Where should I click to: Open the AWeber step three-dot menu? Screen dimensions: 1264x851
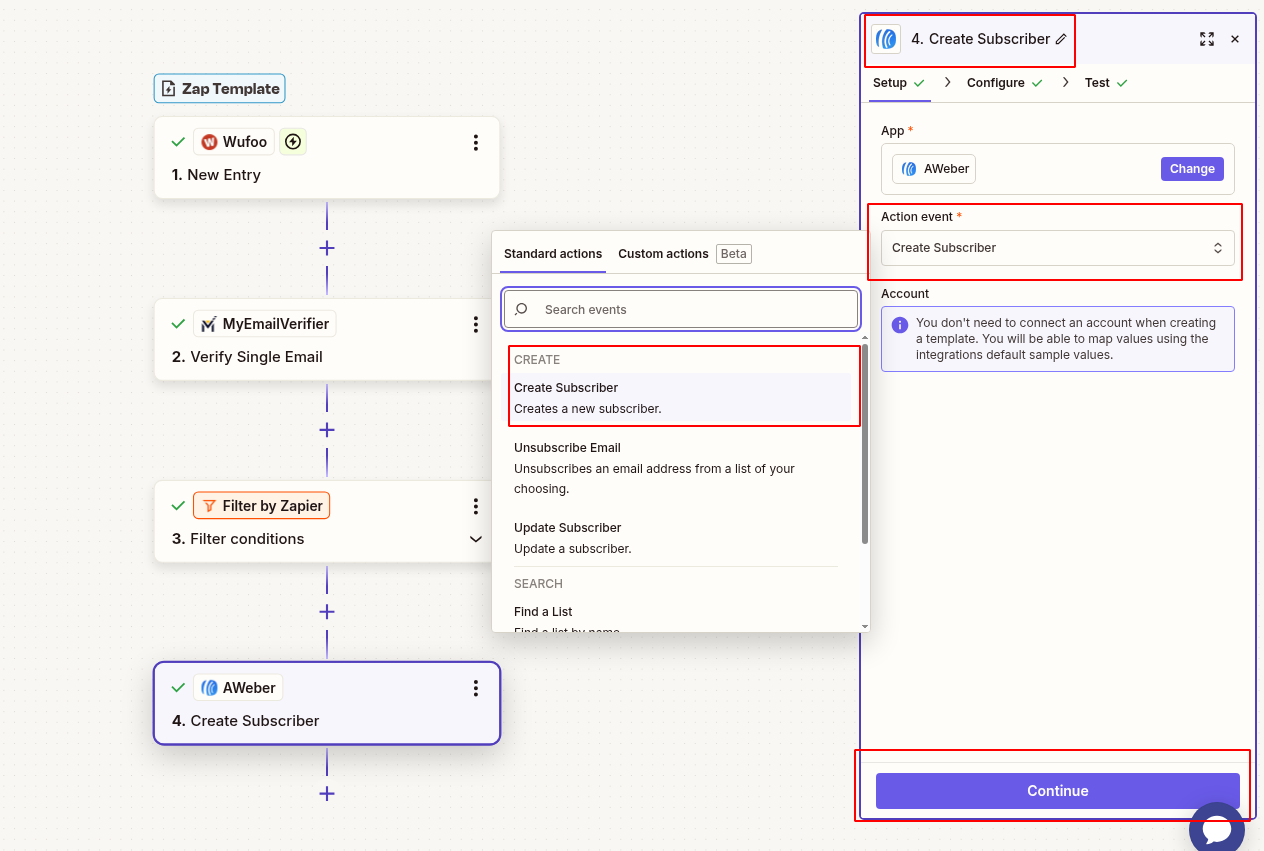(476, 688)
